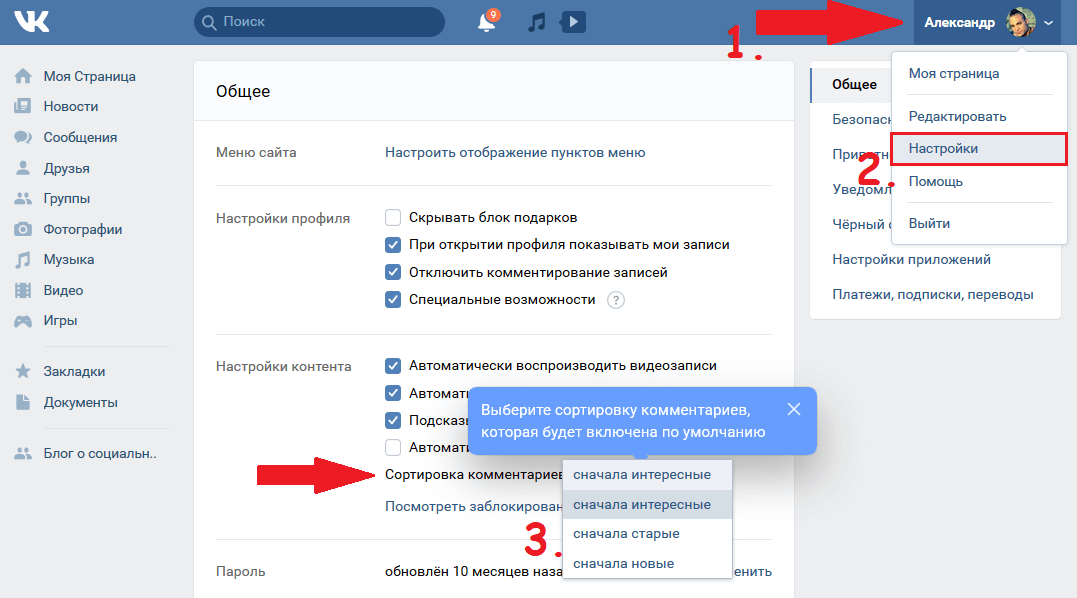Click the person icon beside Друзья
This screenshot has width=1077, height=598.
click(x=23, y=168)
